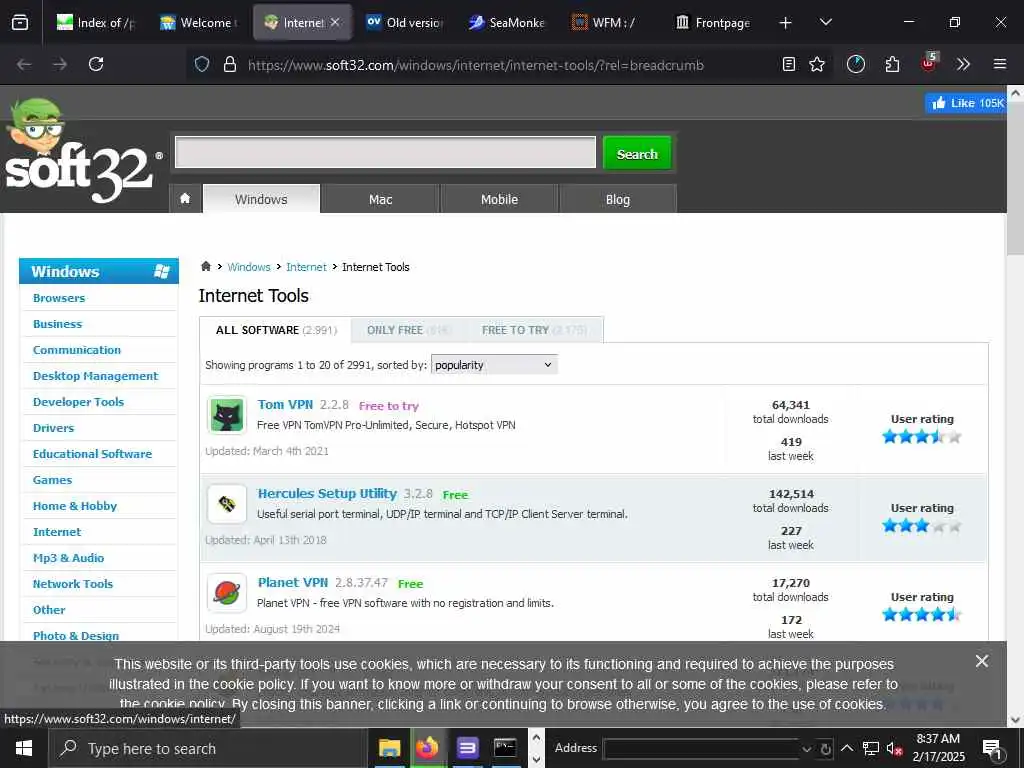Viewport: 1024px width, 768px height.
Task: Click the browser URL address bar
Action: pyautogui.click(x=475, y=65)
